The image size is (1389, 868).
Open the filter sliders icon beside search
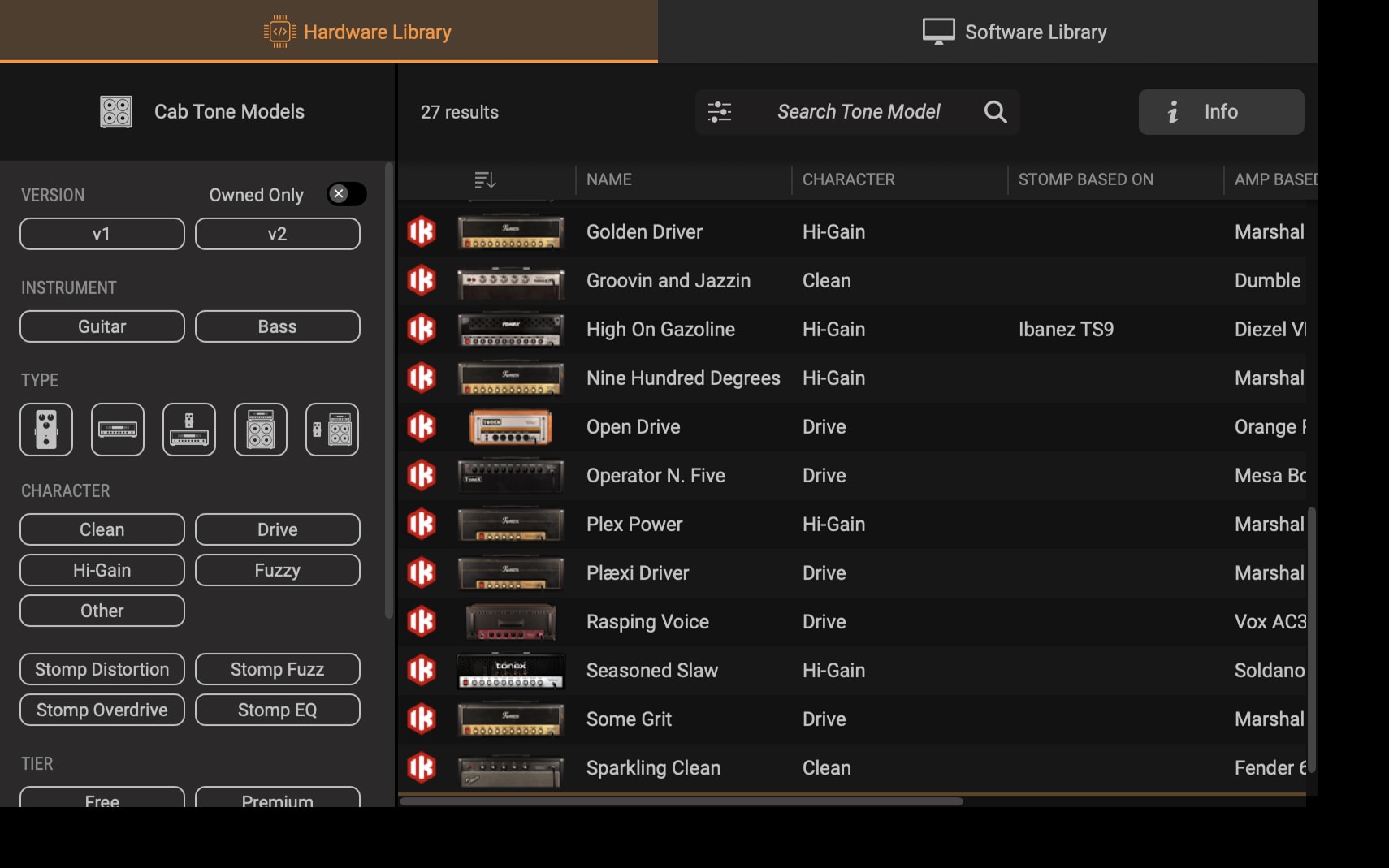coord(720,112)
